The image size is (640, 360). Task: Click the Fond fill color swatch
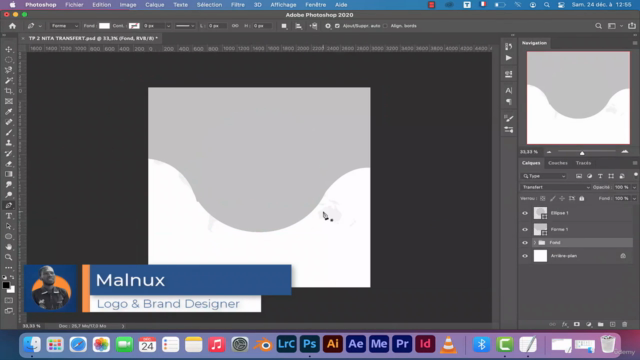pyautogui.click(x=104, y=26)
